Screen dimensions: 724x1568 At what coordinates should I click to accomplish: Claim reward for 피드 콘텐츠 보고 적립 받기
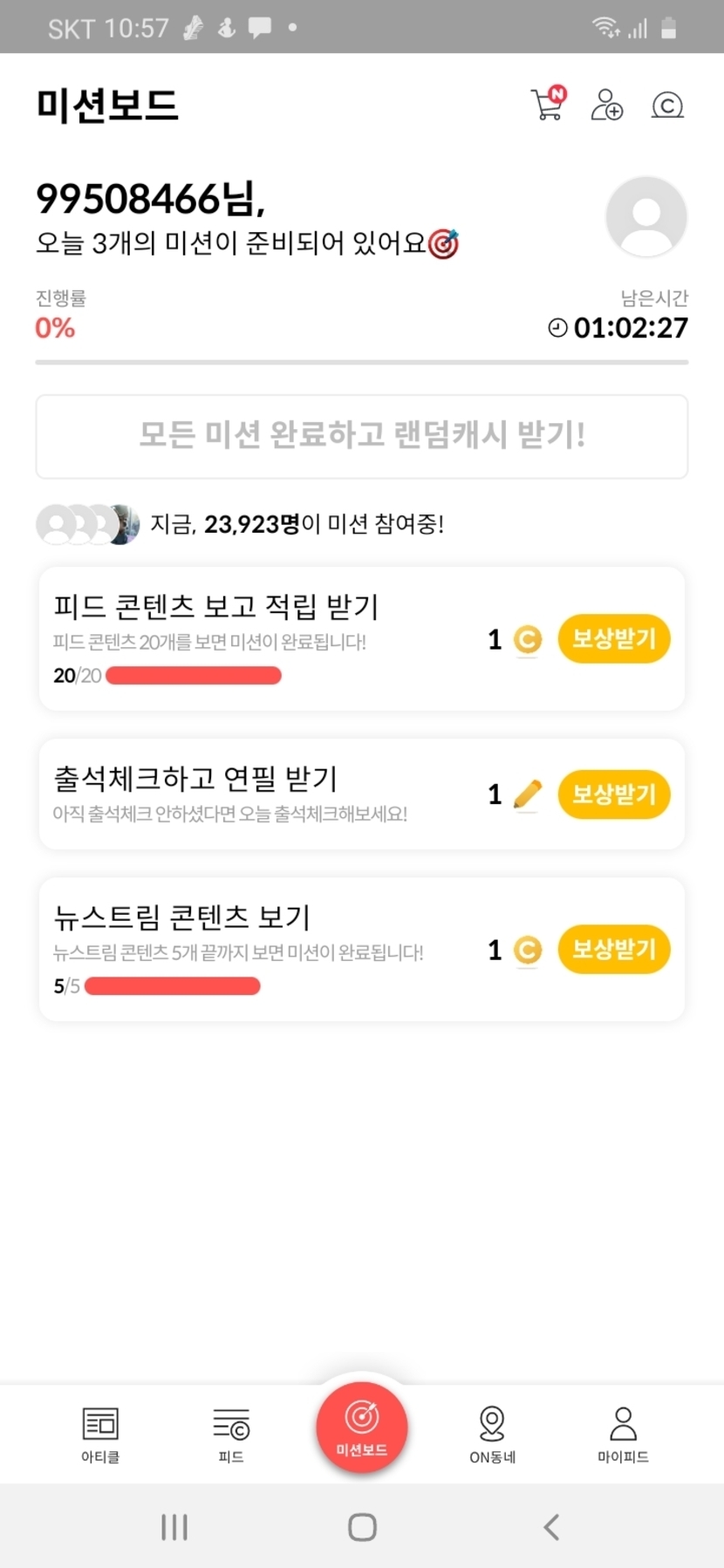614,639
